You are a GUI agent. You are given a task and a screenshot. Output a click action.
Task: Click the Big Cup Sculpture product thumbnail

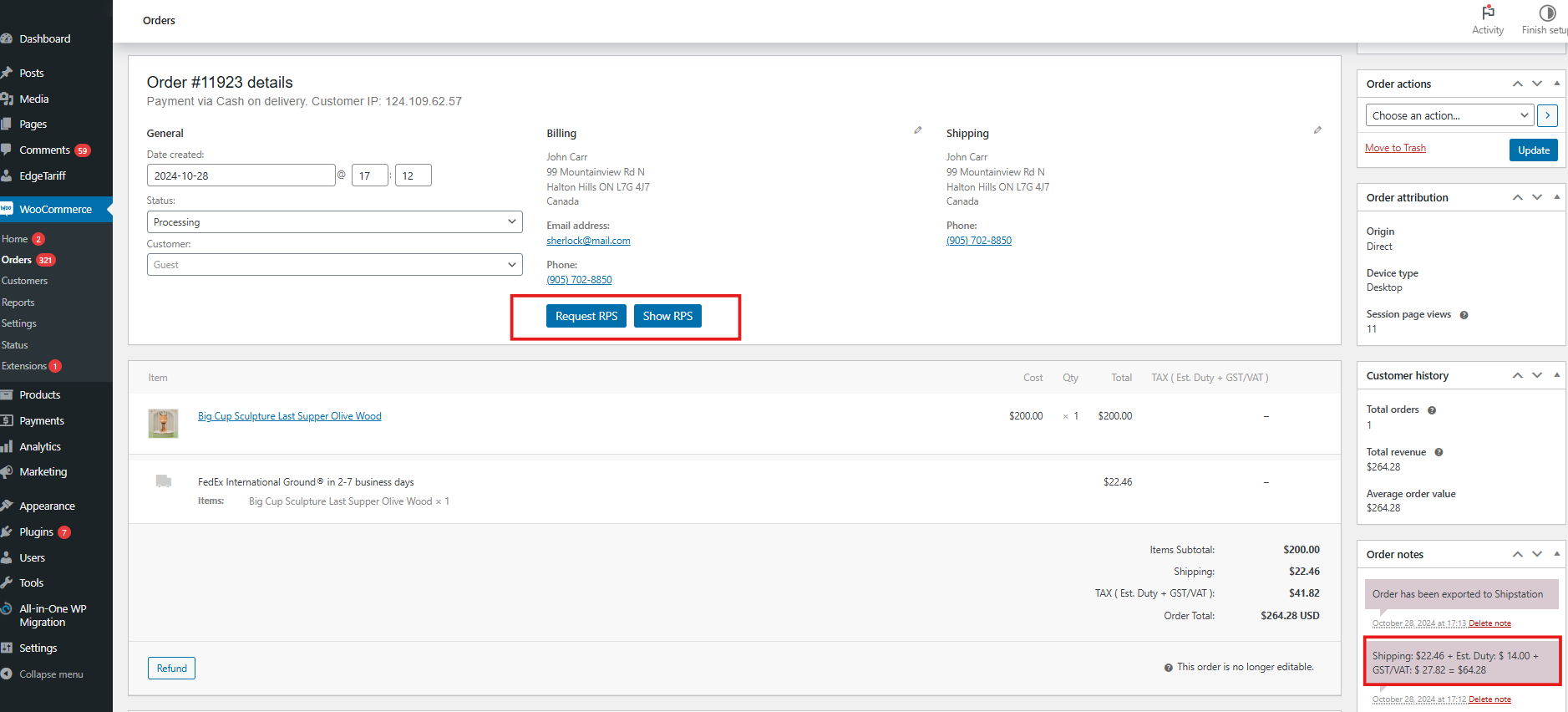pos(163,423)
